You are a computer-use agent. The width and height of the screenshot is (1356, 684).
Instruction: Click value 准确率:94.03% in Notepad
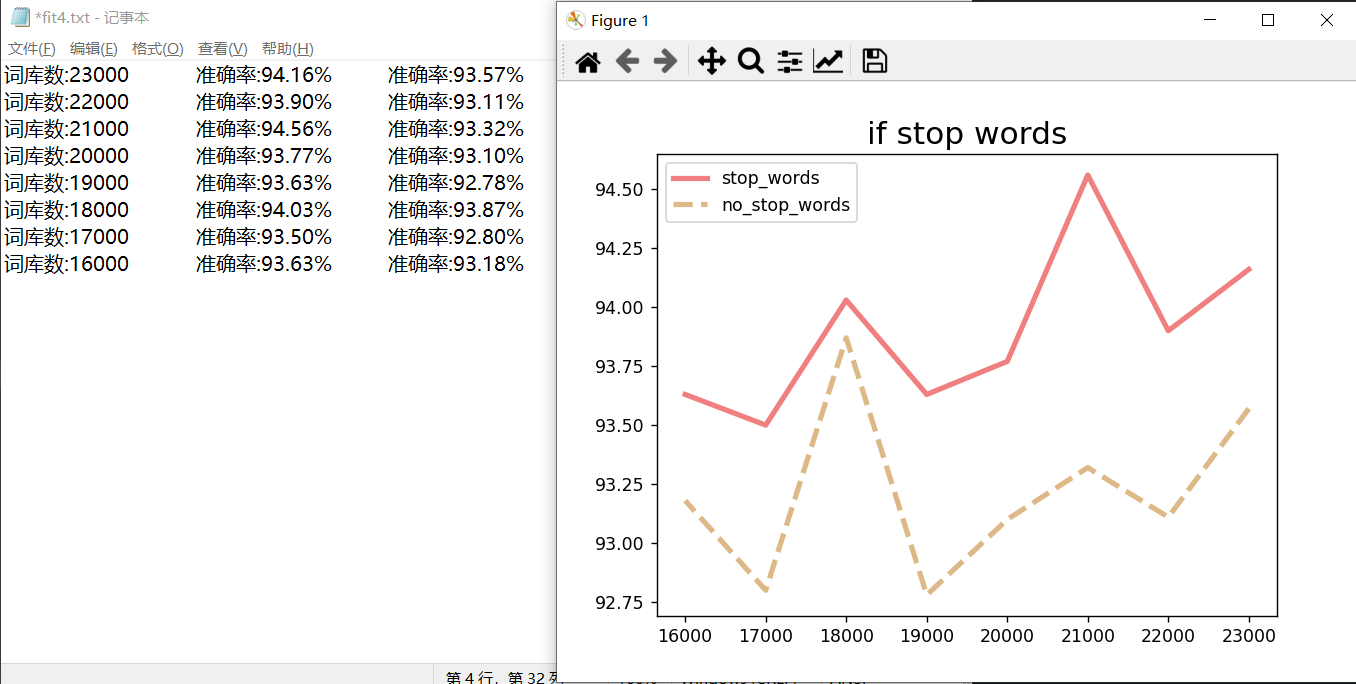coord(264,210)
